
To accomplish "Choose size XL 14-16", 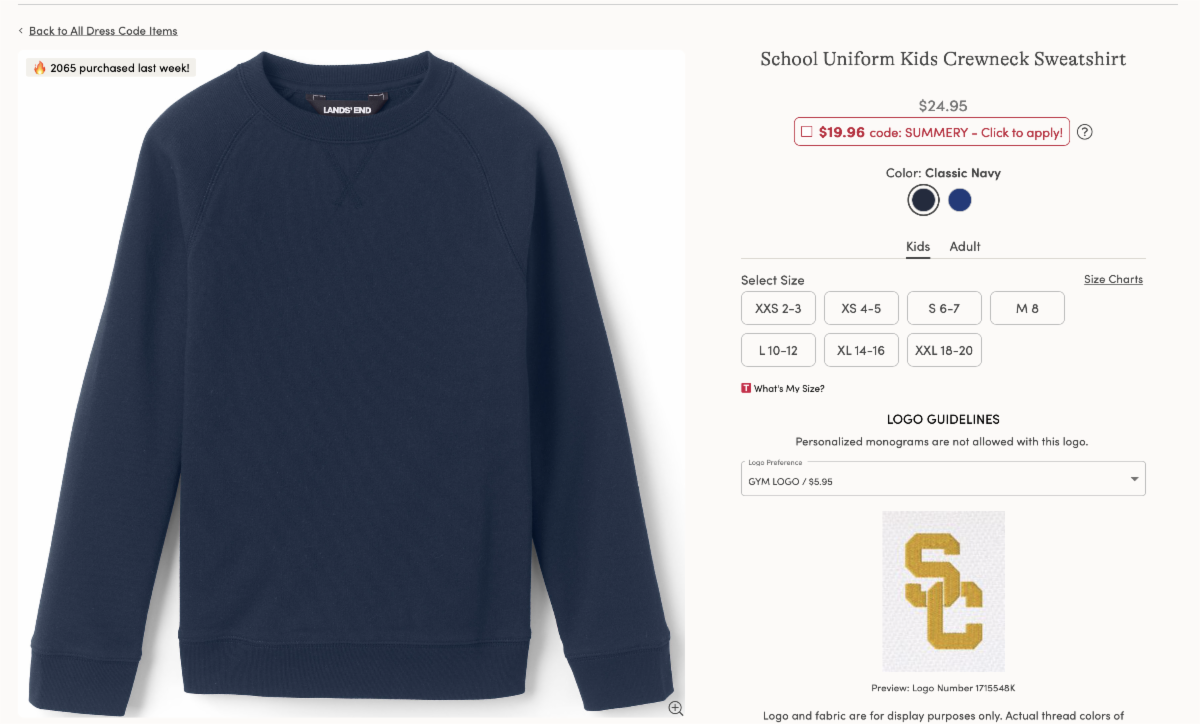I will tap(861, 350).
